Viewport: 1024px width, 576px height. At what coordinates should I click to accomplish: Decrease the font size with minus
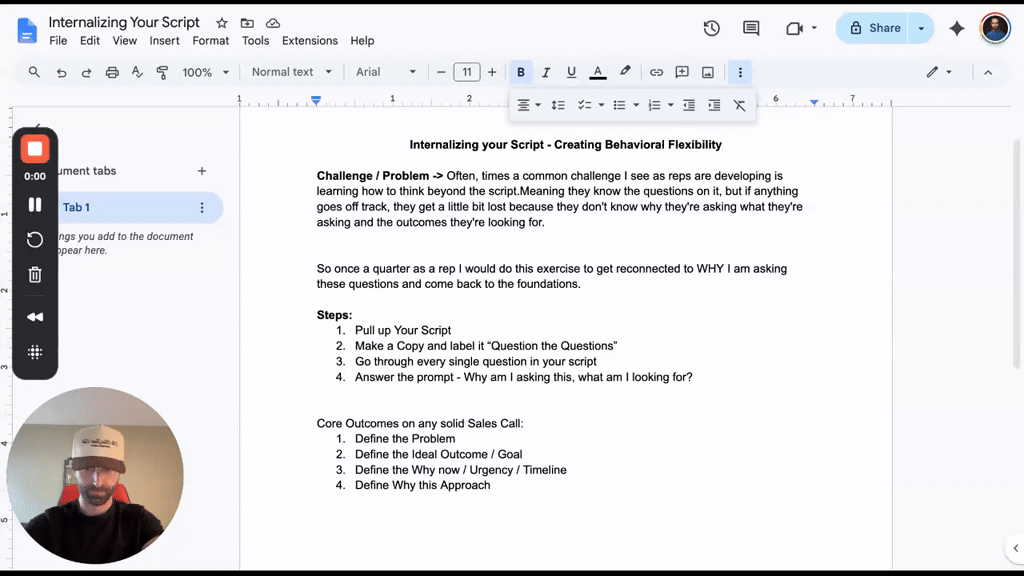coord(441,72)
